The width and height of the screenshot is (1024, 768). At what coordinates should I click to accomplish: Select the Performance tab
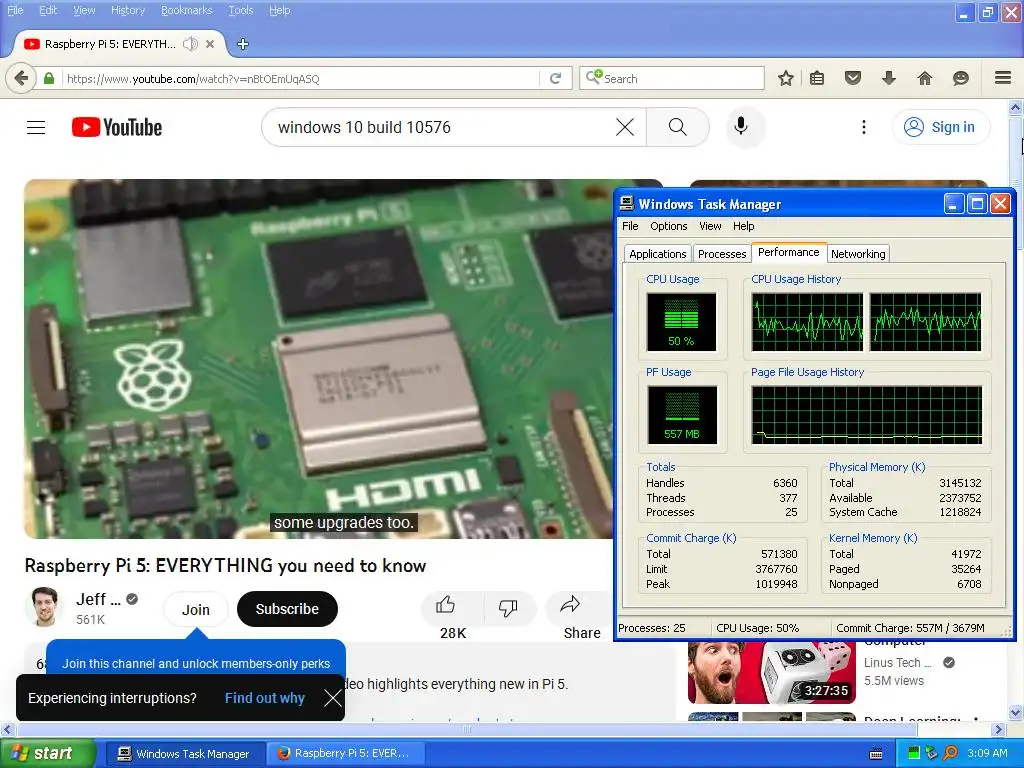point(788,252)
